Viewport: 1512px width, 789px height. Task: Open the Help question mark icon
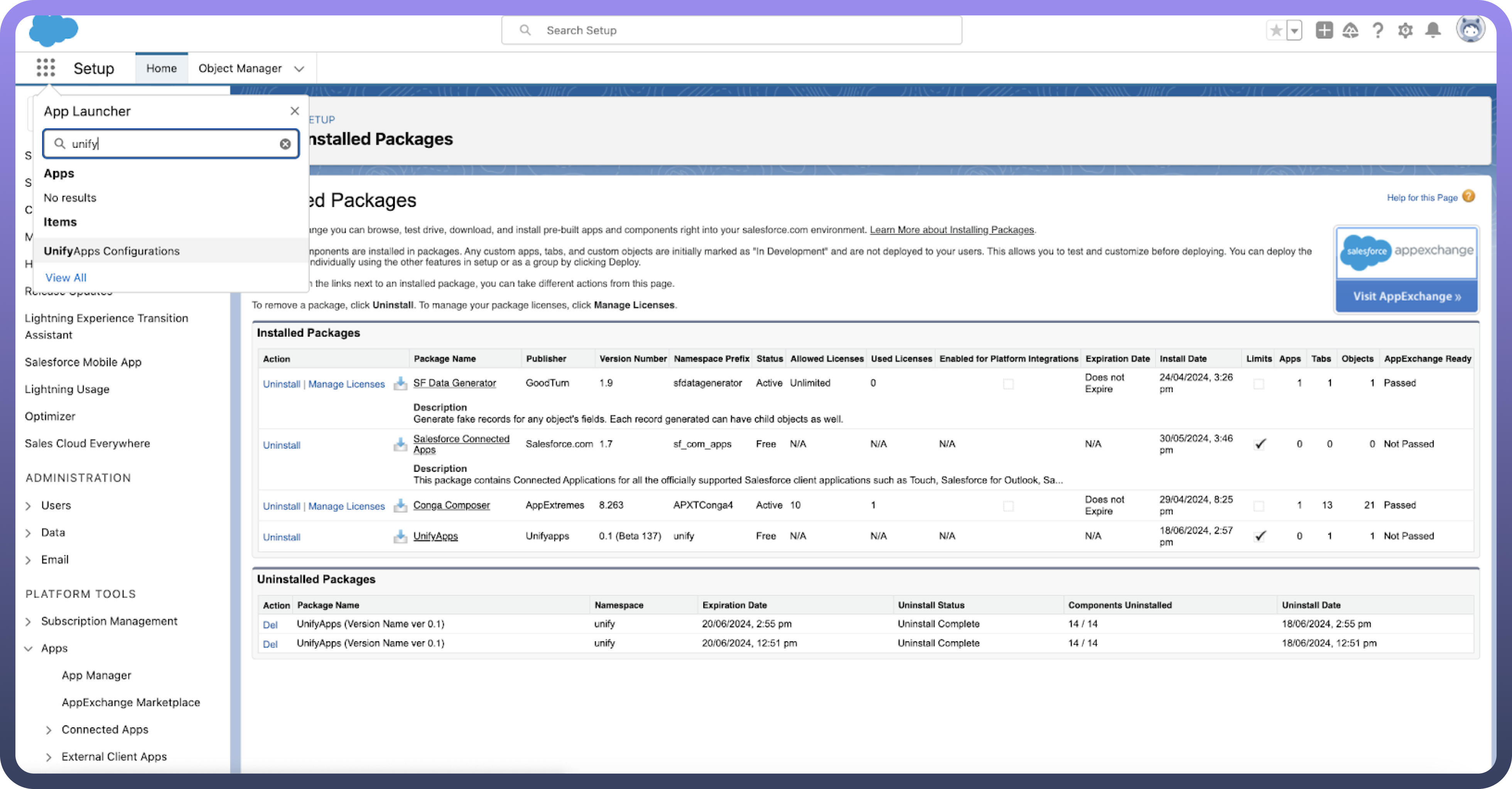[1378, 30]
